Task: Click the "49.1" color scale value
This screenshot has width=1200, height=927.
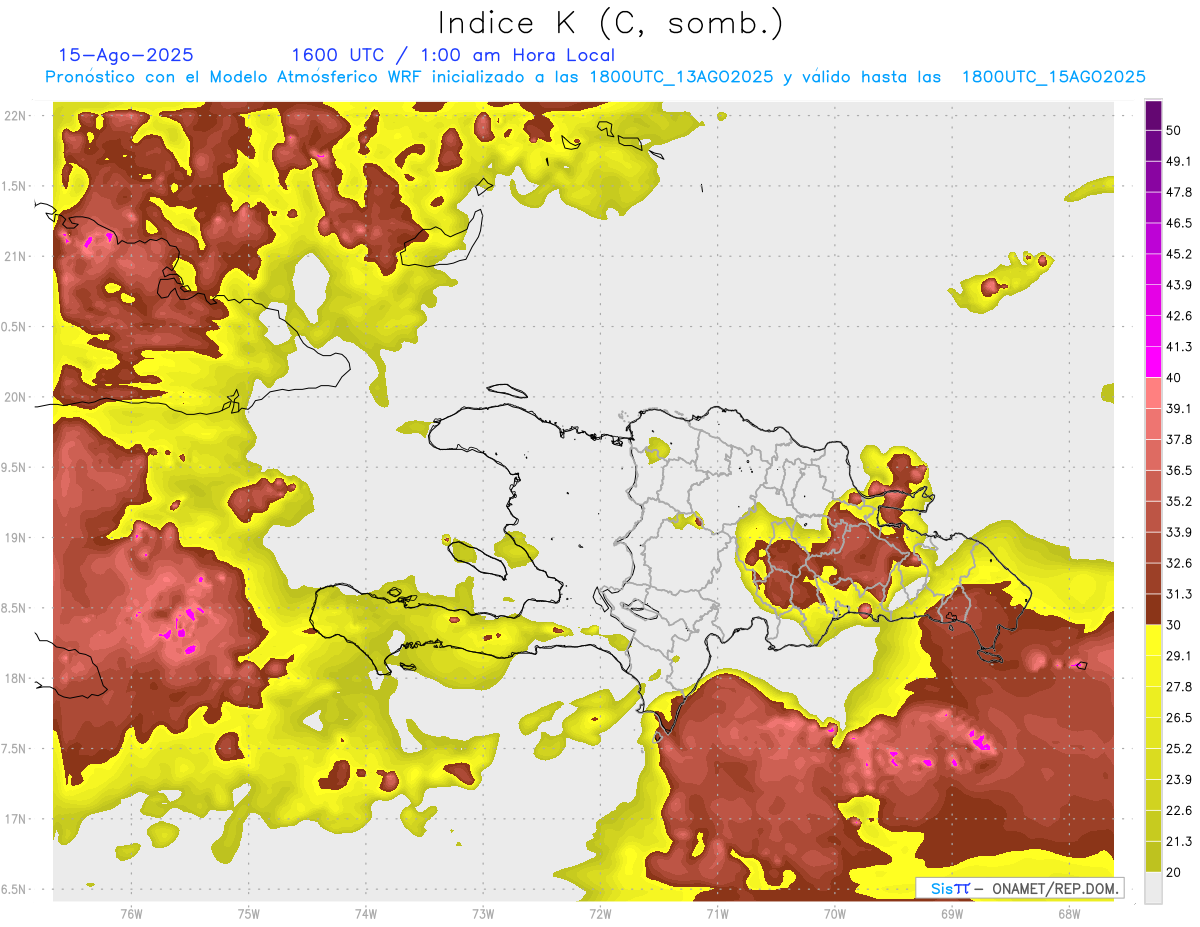Action: tap(1179, 161)
